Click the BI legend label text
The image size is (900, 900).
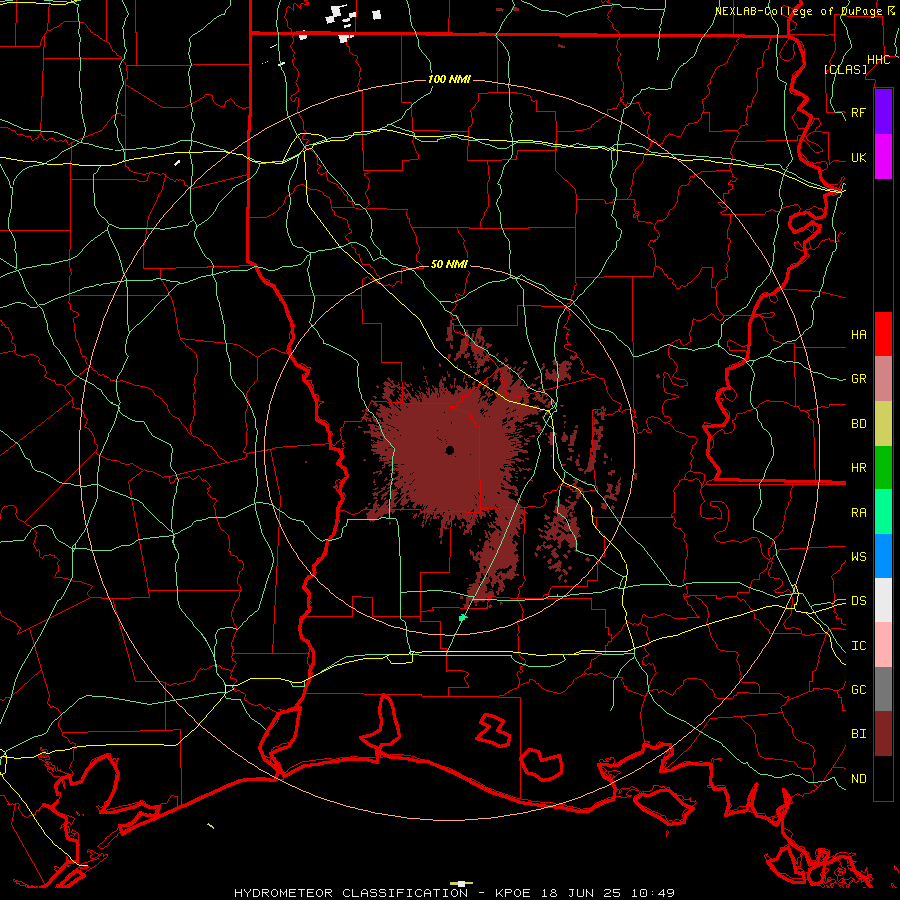(858, 734)
